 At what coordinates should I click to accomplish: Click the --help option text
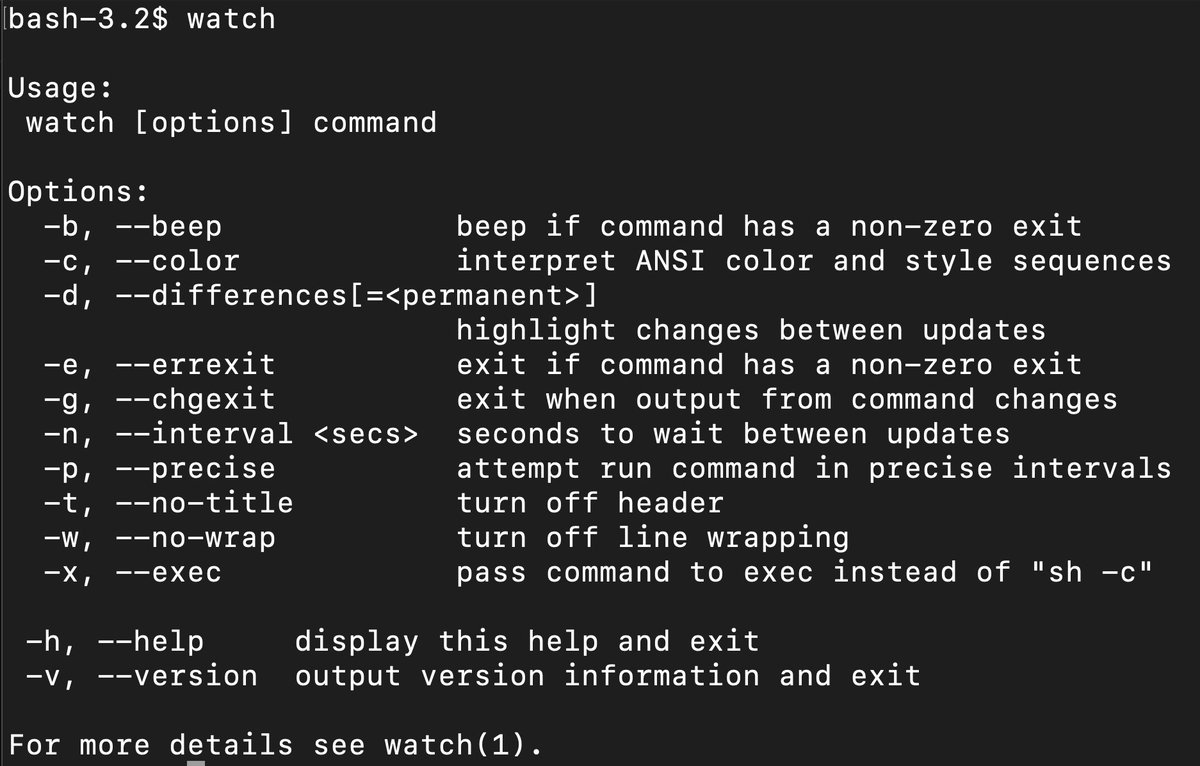(x=150, y=641)
